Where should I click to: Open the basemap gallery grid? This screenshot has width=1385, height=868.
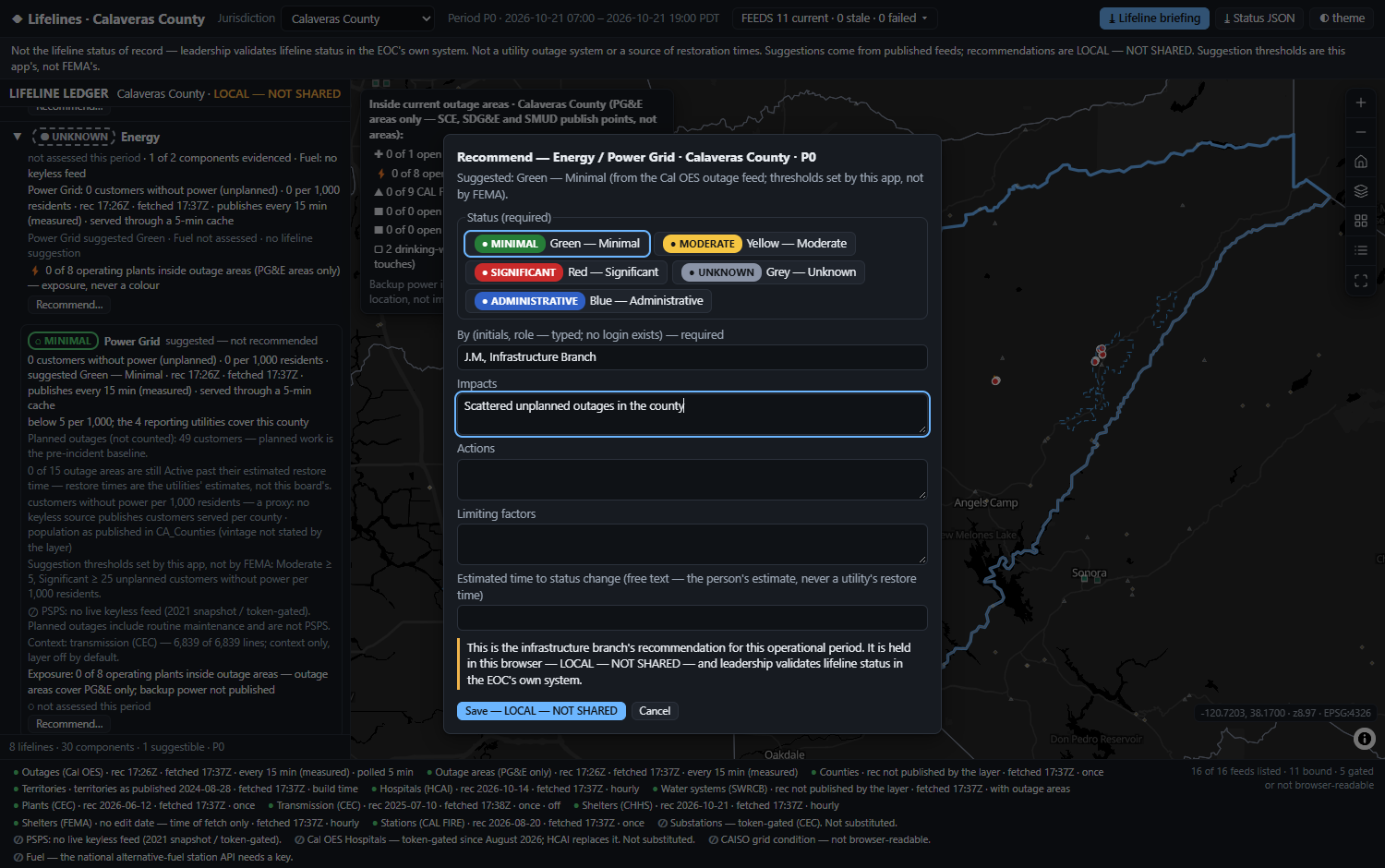(1361, 221)
